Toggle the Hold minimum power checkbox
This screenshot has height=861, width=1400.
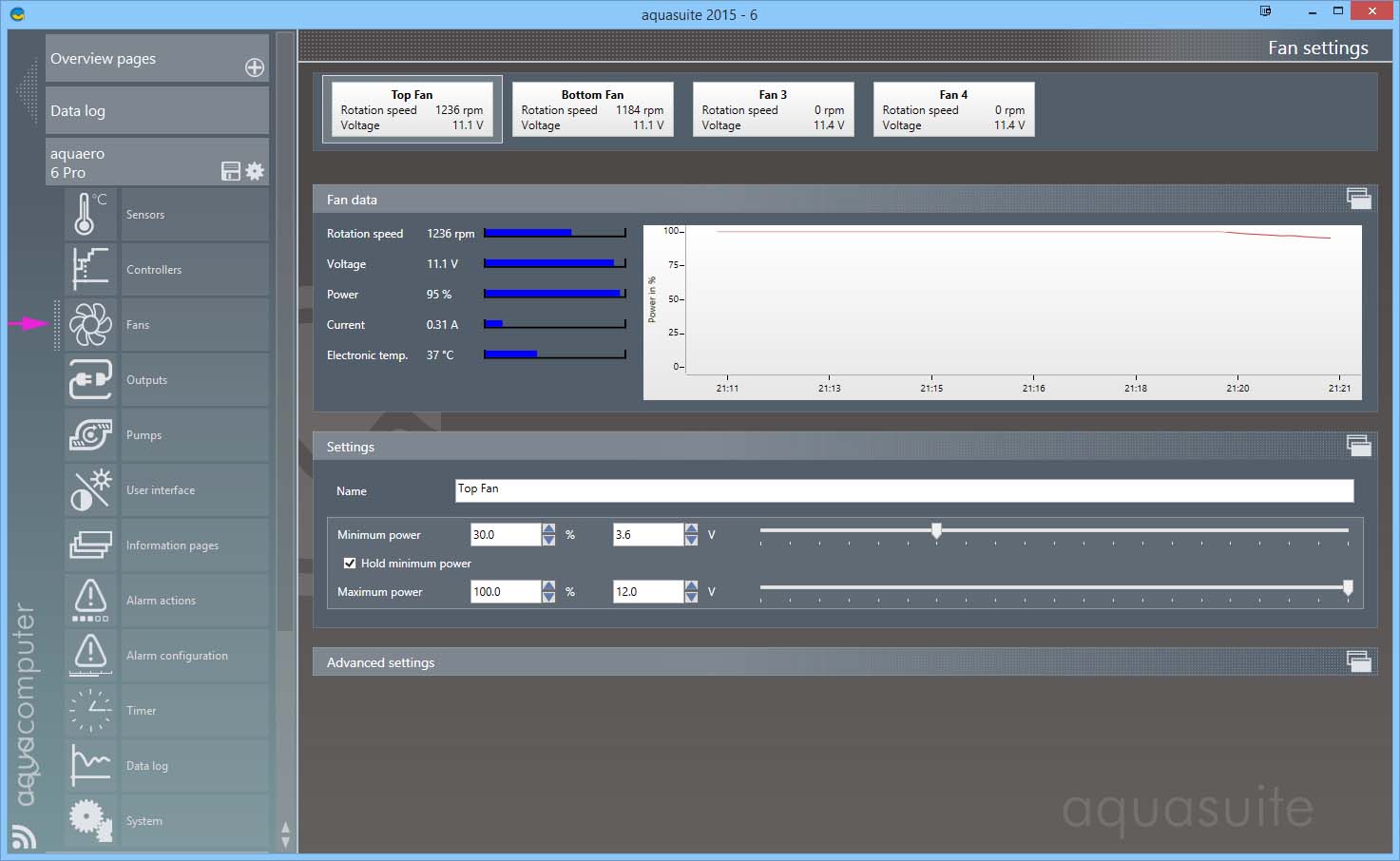350,564
